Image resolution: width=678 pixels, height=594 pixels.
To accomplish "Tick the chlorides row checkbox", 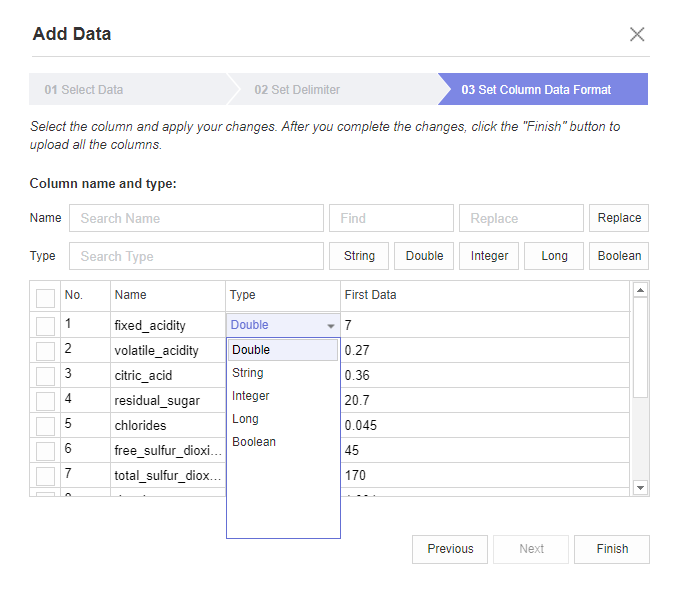I will (x=45, y=426).
